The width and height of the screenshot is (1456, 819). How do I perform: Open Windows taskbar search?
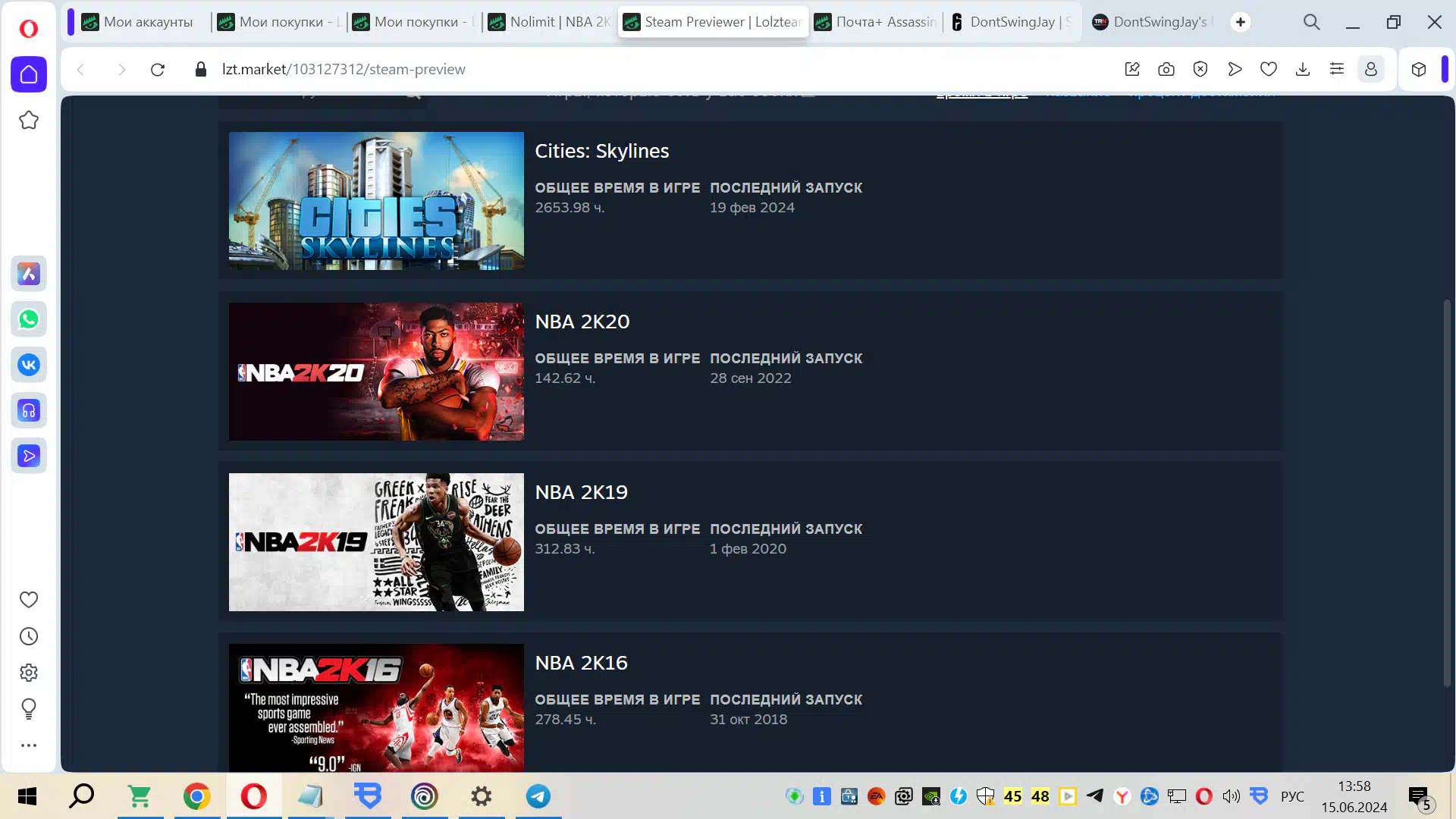pyautogui.click(x=82, y=796)
